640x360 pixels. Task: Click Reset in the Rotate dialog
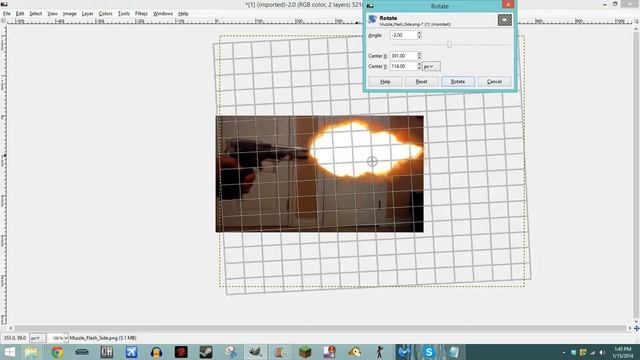click(421, 82)
